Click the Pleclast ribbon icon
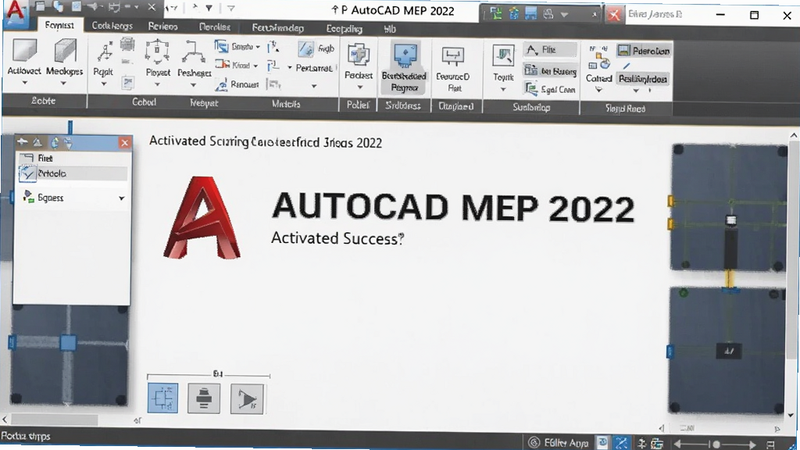800x450 pixels. [358, 55]
